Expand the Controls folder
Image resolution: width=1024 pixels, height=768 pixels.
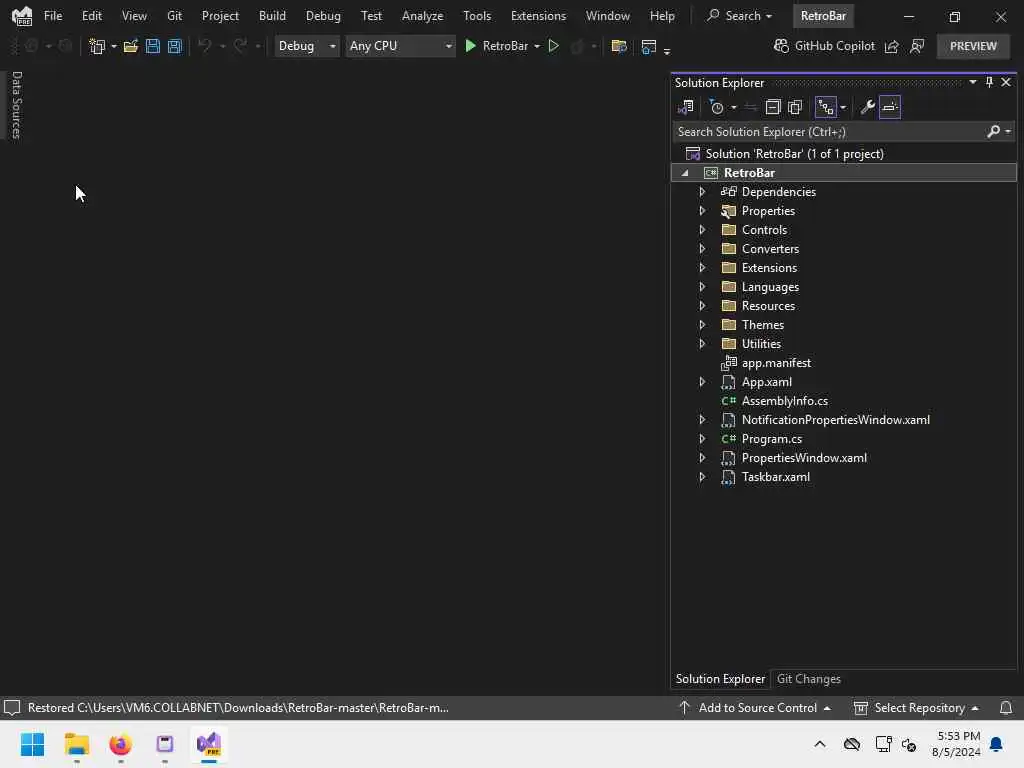pos(702,230)
